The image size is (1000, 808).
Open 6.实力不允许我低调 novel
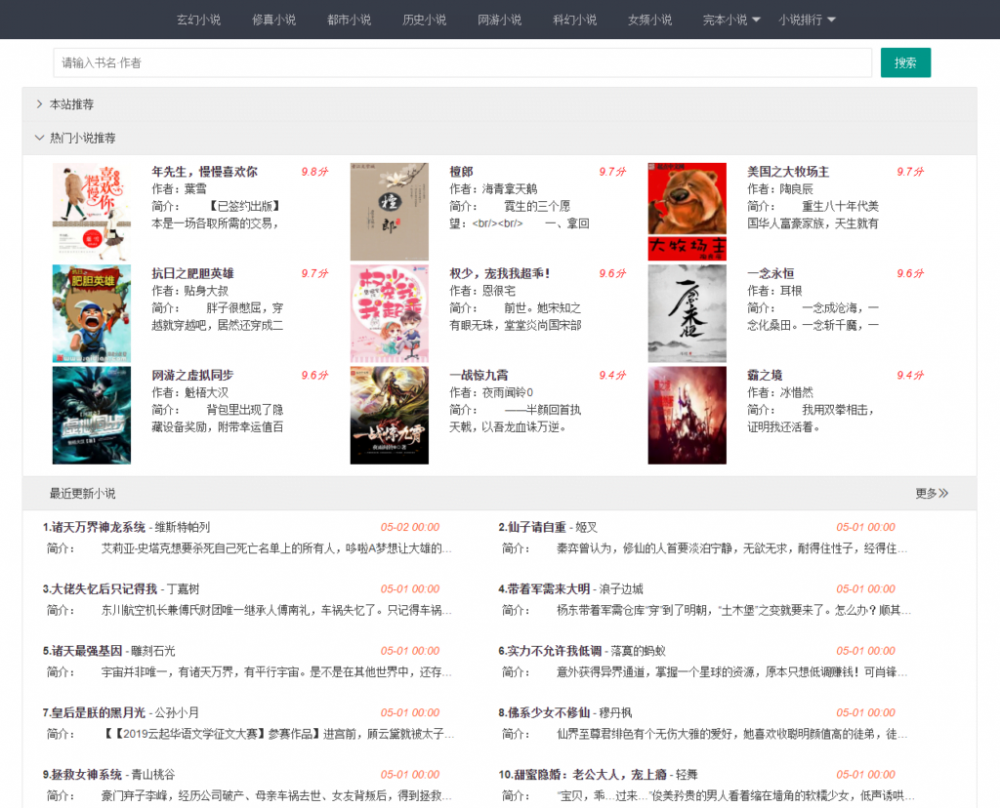tap(550, 650)
